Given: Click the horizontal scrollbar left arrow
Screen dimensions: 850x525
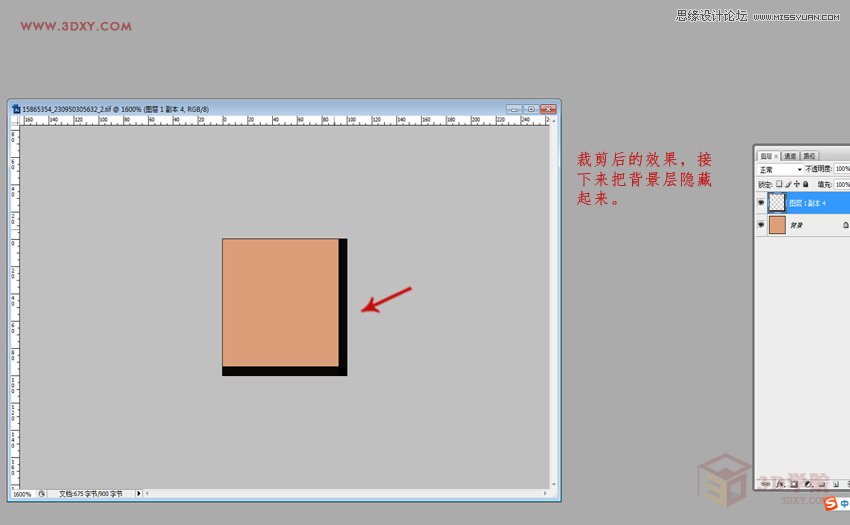Looking at the screenshot, I should click(147, 494).
